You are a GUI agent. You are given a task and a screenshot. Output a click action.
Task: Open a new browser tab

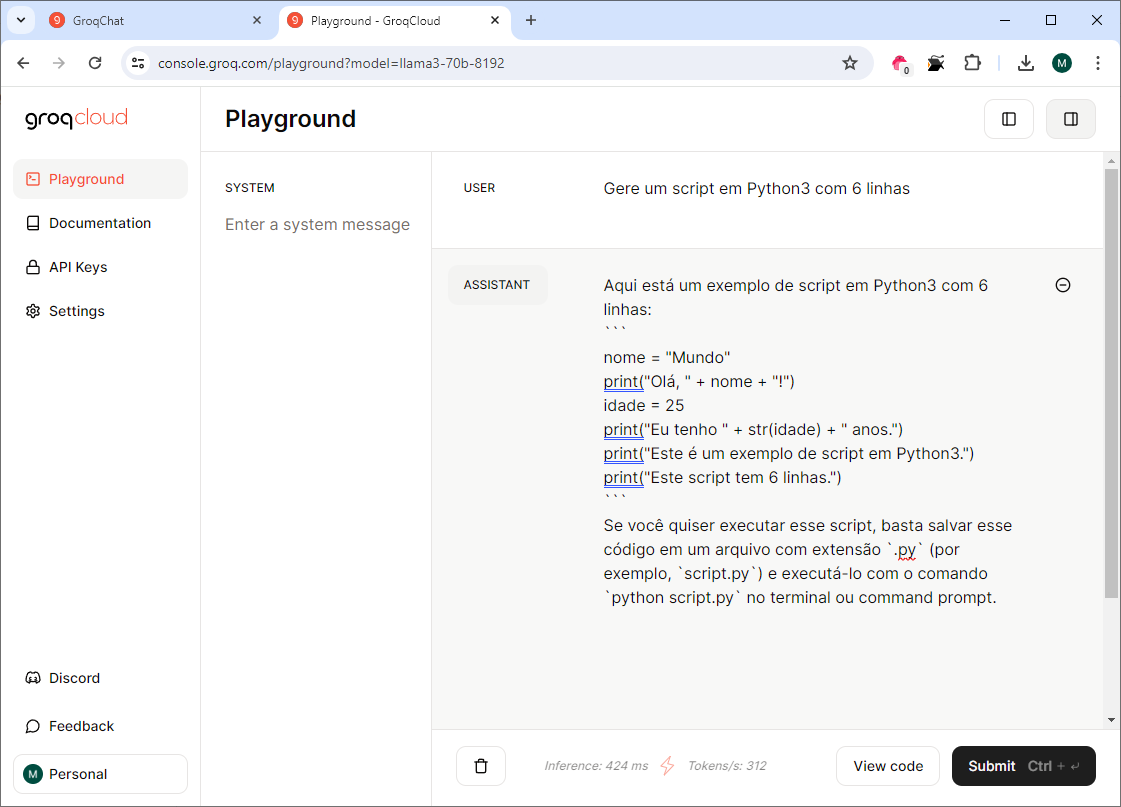[x=530, y=21]
